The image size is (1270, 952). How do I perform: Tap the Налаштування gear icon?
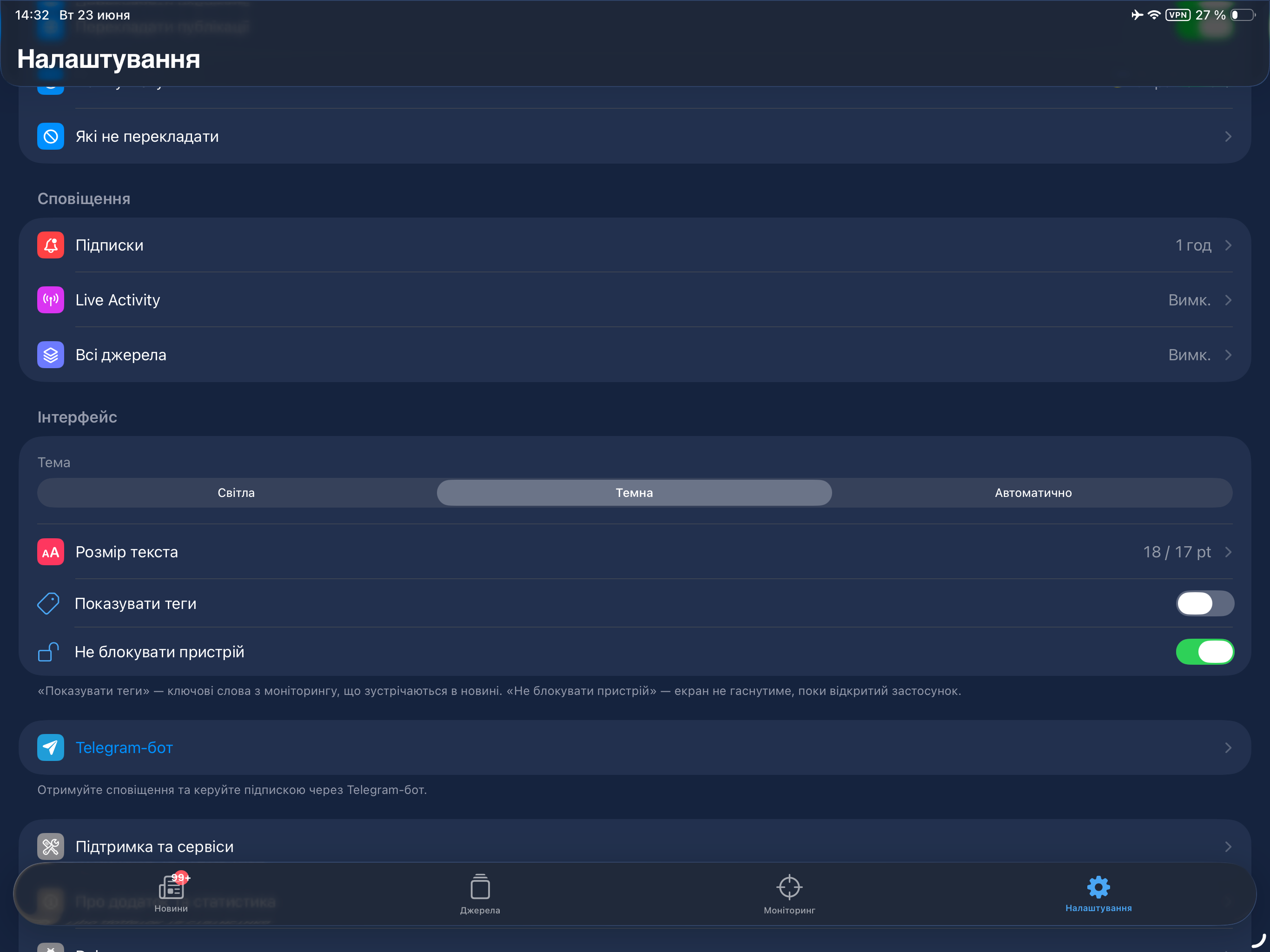1098,887
